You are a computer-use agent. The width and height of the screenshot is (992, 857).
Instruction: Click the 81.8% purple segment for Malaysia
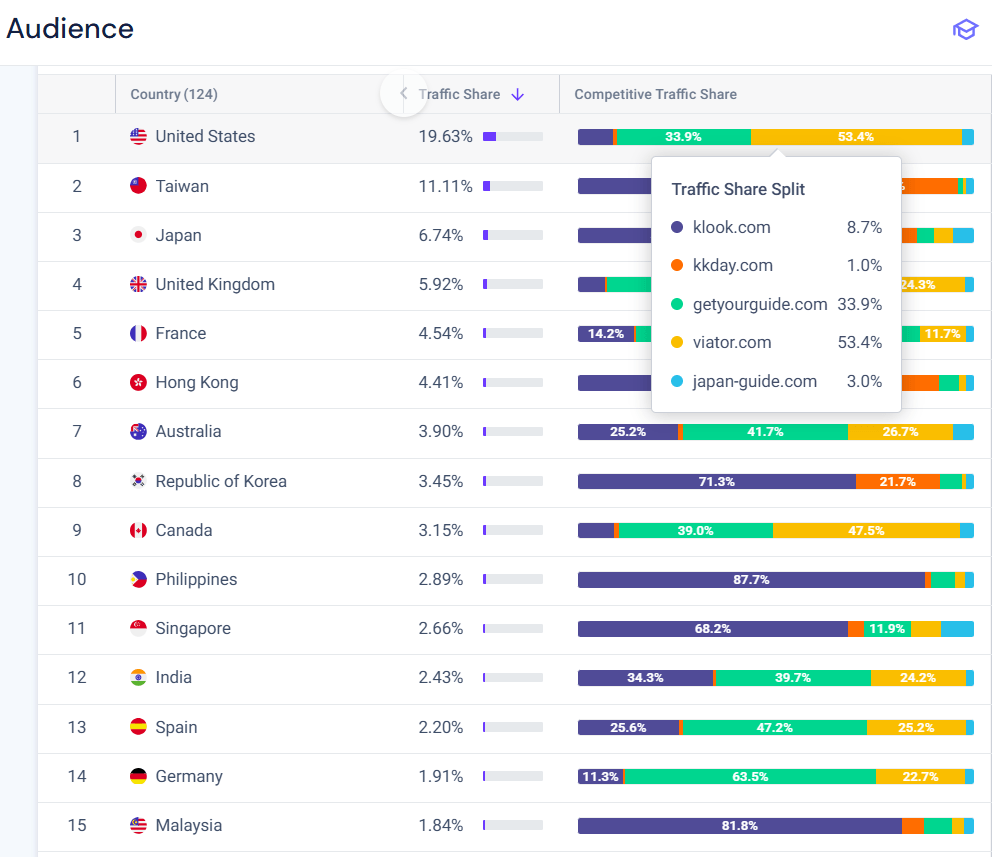click(x=740, y=825)
